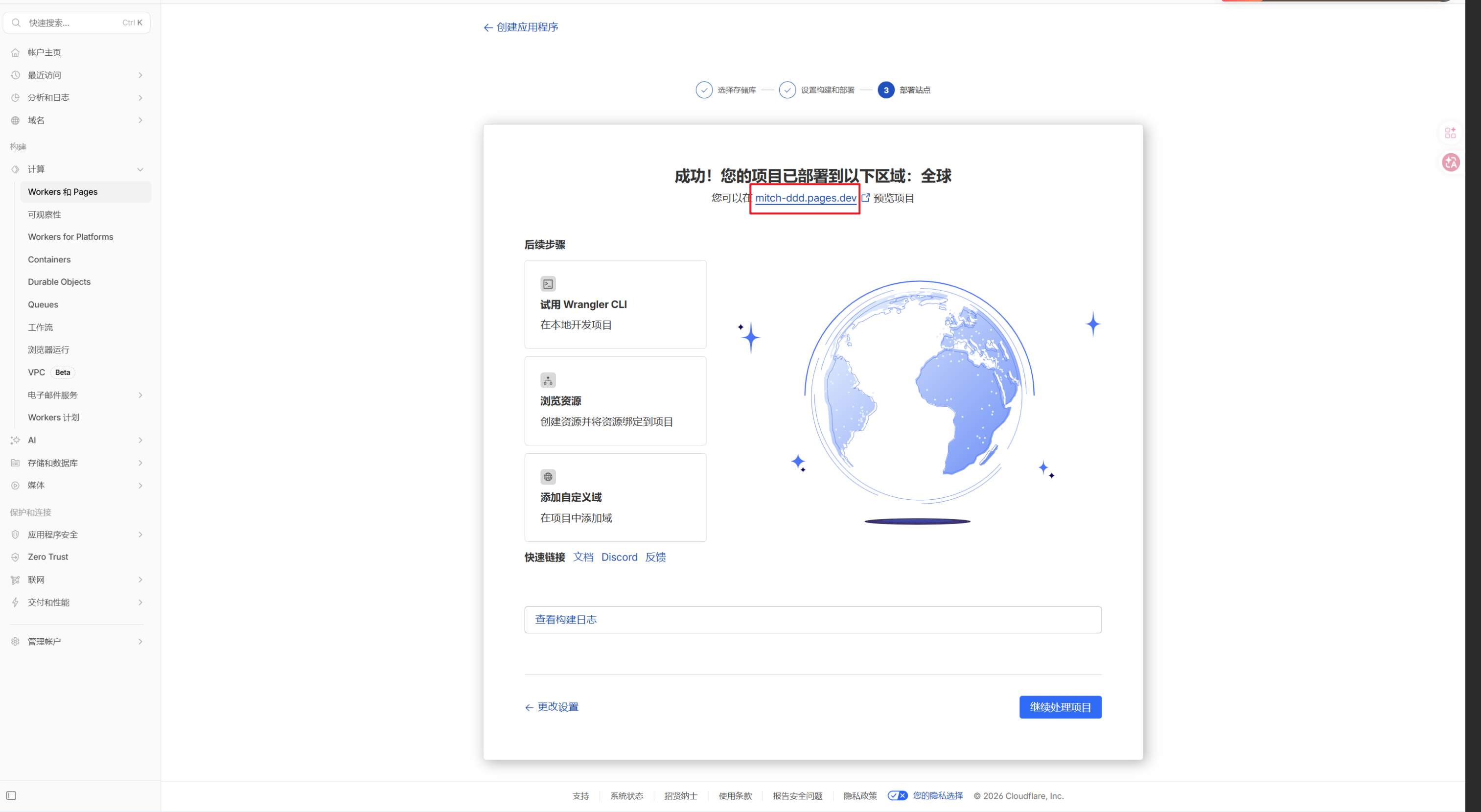Expand the 存储和数据库 sidebar section
The height and width of the screenshot is (812, 1481).
(140, 463)
